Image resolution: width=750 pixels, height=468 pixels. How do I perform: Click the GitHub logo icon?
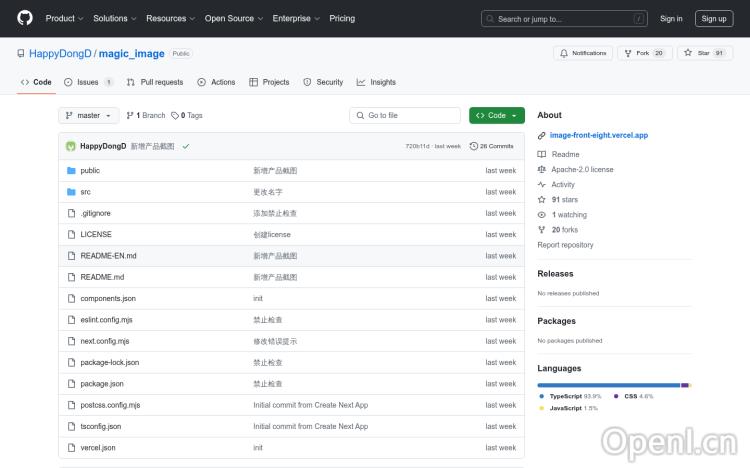point(25,18)
